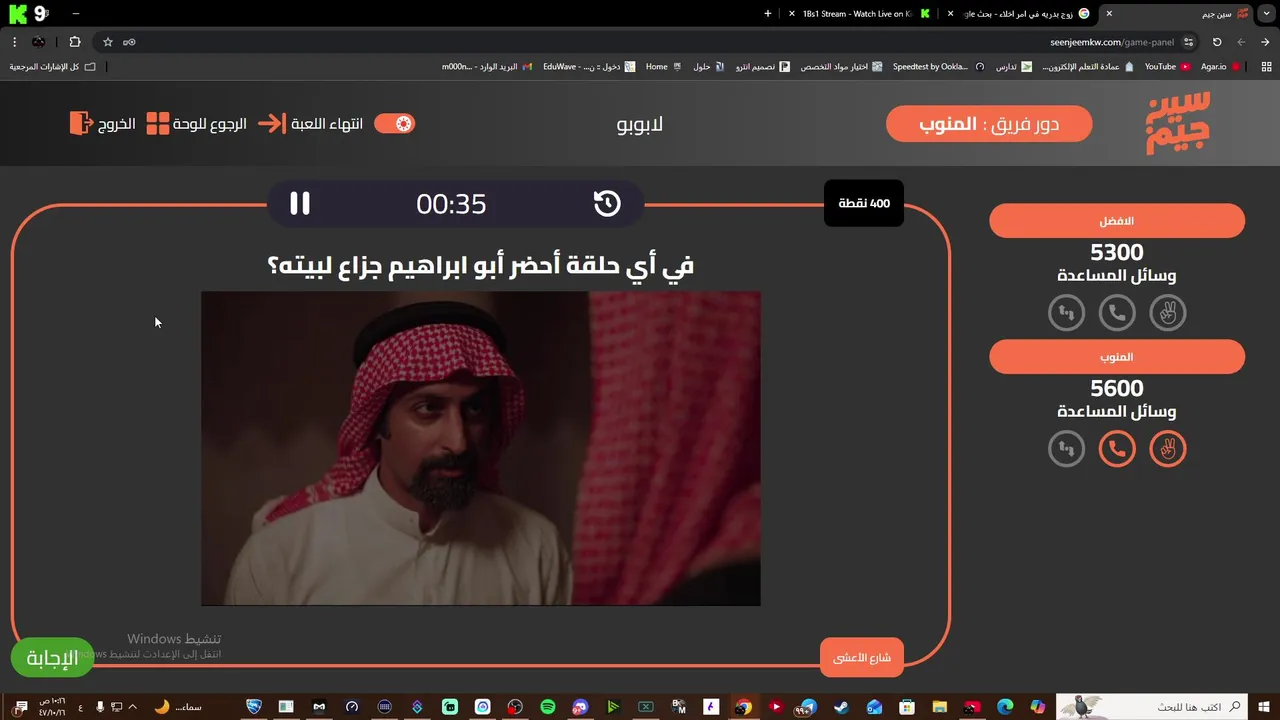This screenshot has width=1280, height=720.
Task: Open weather widget showing moon icon
Action: [x=178, y=707]
